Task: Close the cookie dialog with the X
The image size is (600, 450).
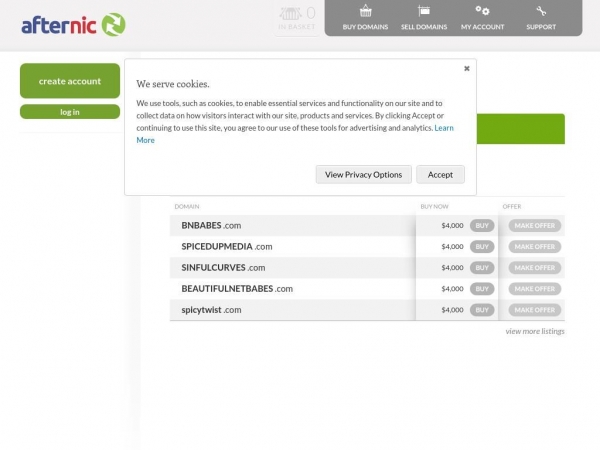Action: (x=466, y=68)
